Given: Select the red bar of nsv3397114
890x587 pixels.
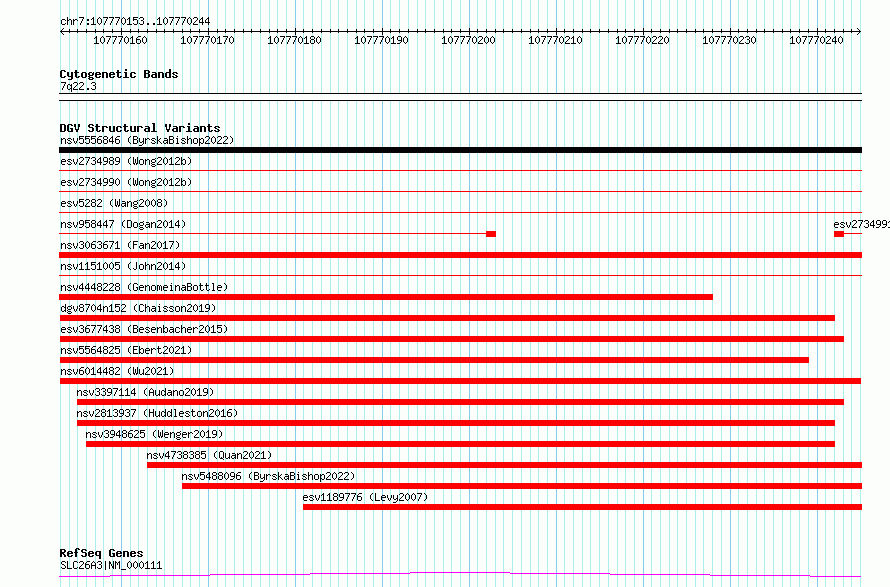Looking at the screenshot, I should (x=460, y=402).
